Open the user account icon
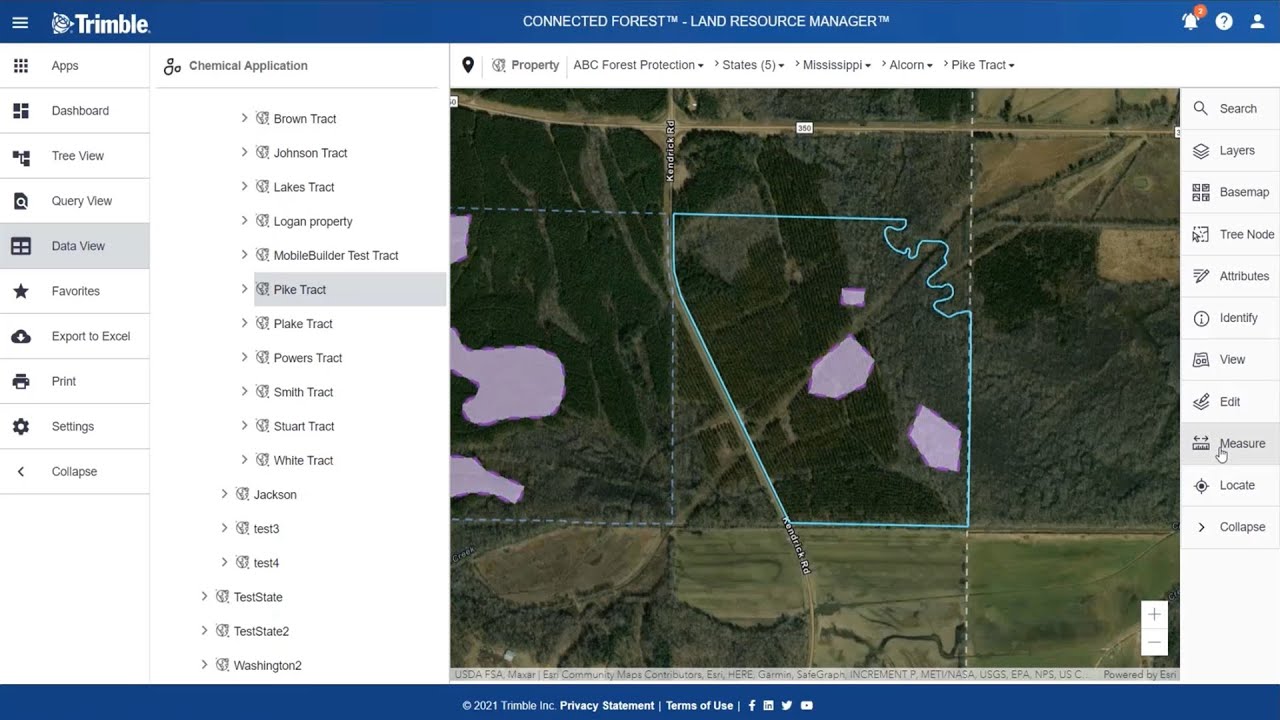 1257,21
